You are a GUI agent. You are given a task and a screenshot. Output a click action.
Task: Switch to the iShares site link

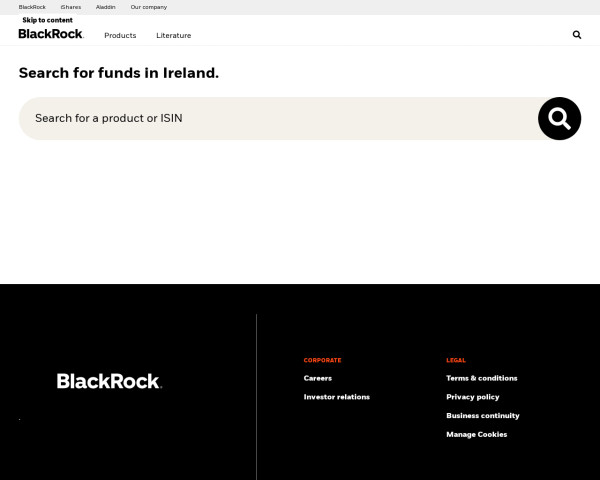click(70, 7)
